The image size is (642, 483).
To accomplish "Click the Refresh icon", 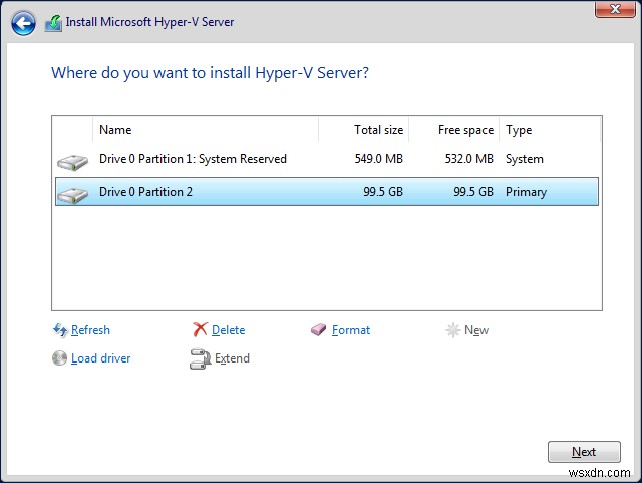I will click(60, 330).
